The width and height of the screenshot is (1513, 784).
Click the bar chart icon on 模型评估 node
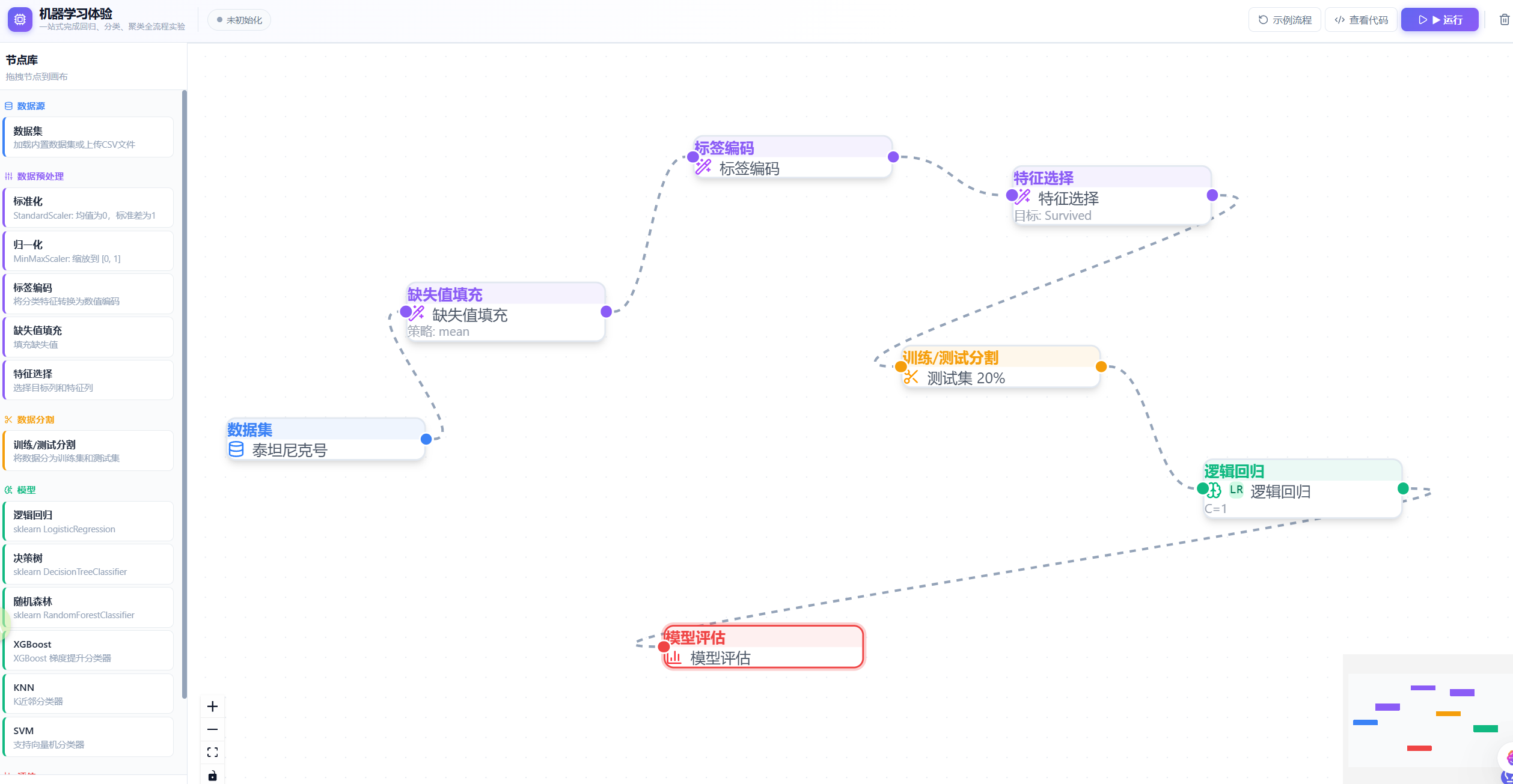(x=674, y=657)
